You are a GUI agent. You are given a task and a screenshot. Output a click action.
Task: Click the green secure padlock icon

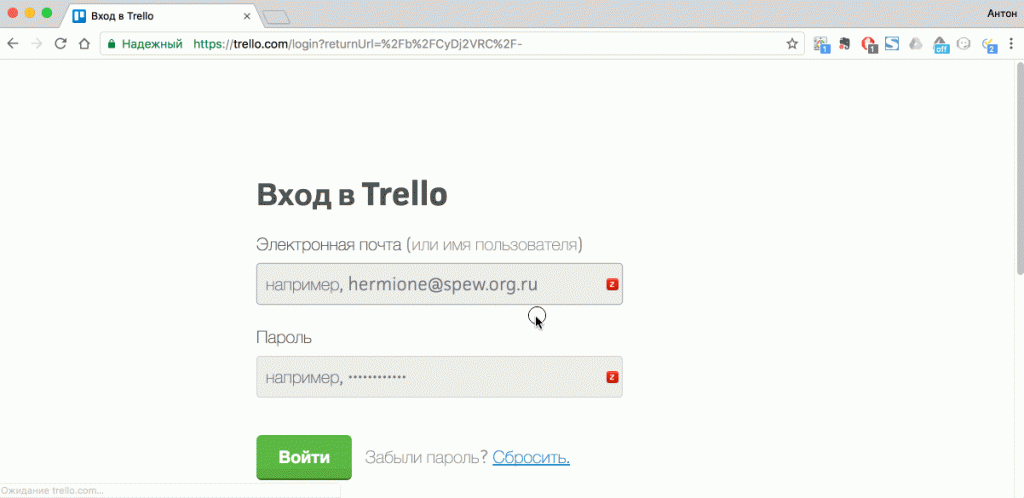point(112,44)
